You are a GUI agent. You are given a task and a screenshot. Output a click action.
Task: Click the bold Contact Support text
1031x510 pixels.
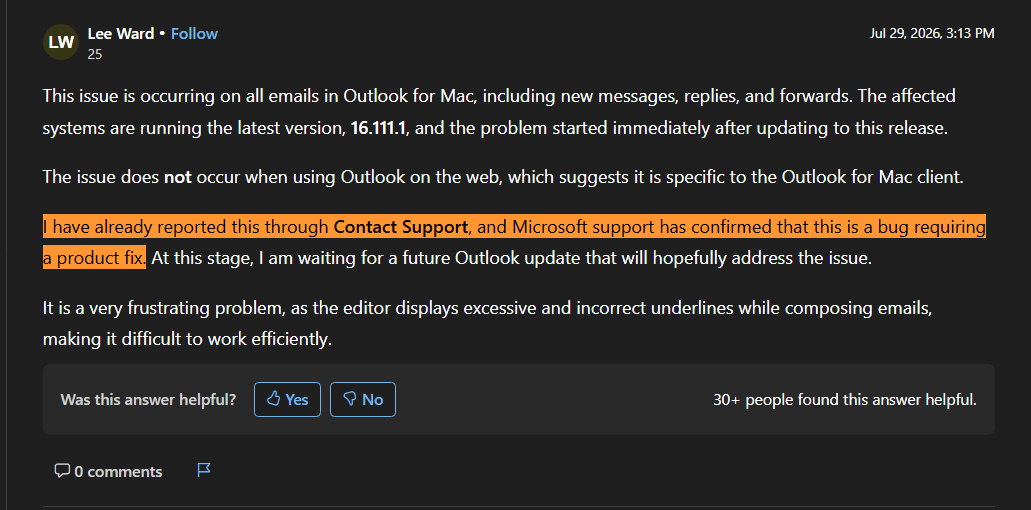pyautogui.click(x=400, y=227)
